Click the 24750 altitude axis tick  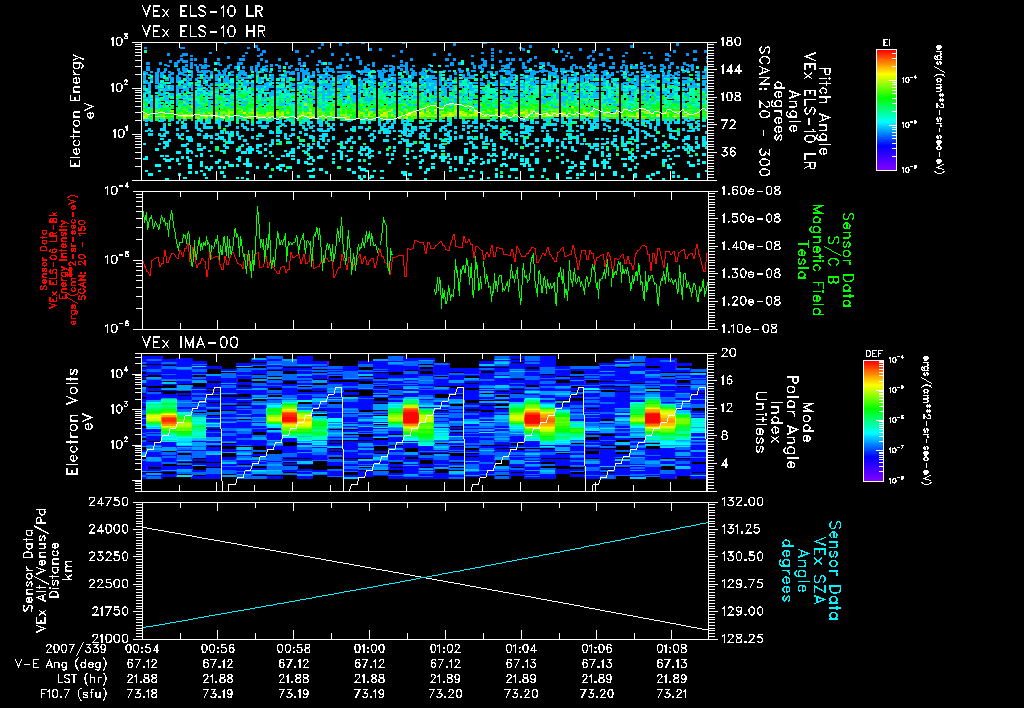click(108, 502)
